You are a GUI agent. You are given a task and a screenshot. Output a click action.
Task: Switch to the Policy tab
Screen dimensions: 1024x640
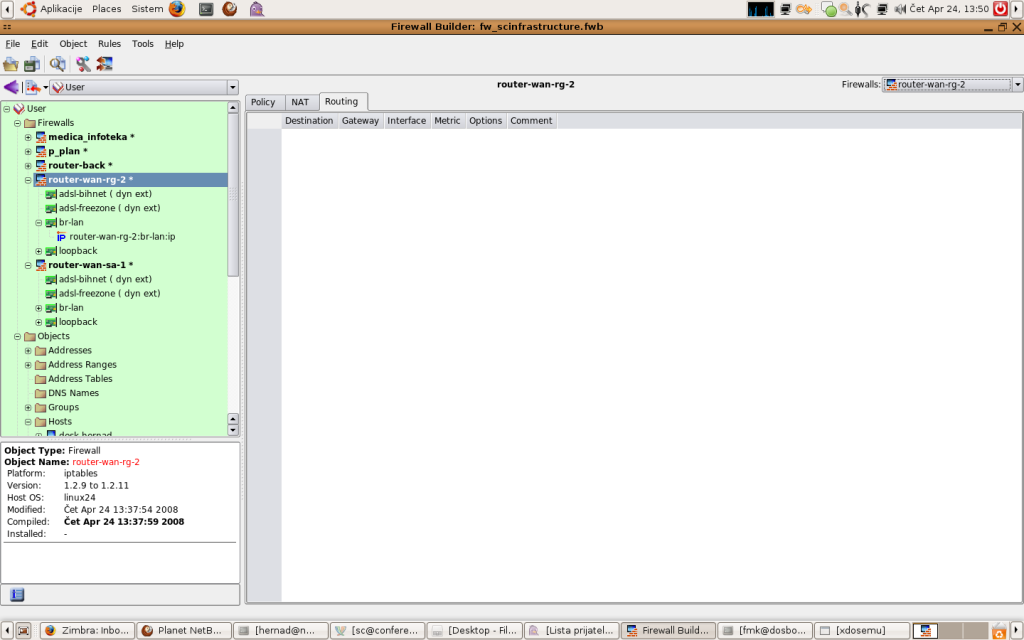point(263,102)
